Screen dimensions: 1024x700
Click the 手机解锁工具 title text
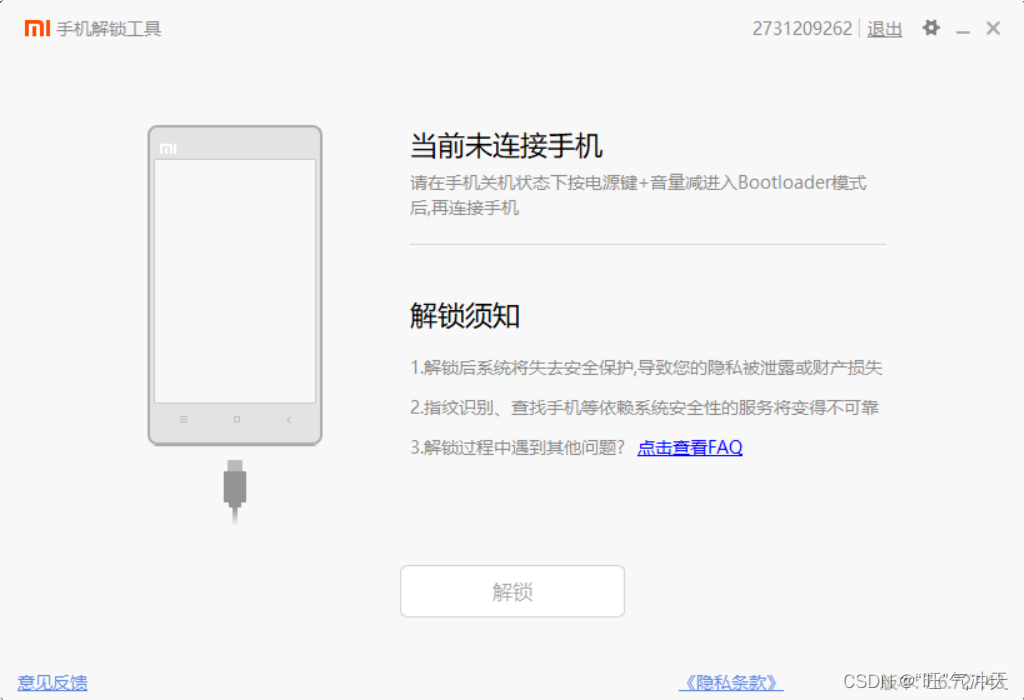click(108, 29)
